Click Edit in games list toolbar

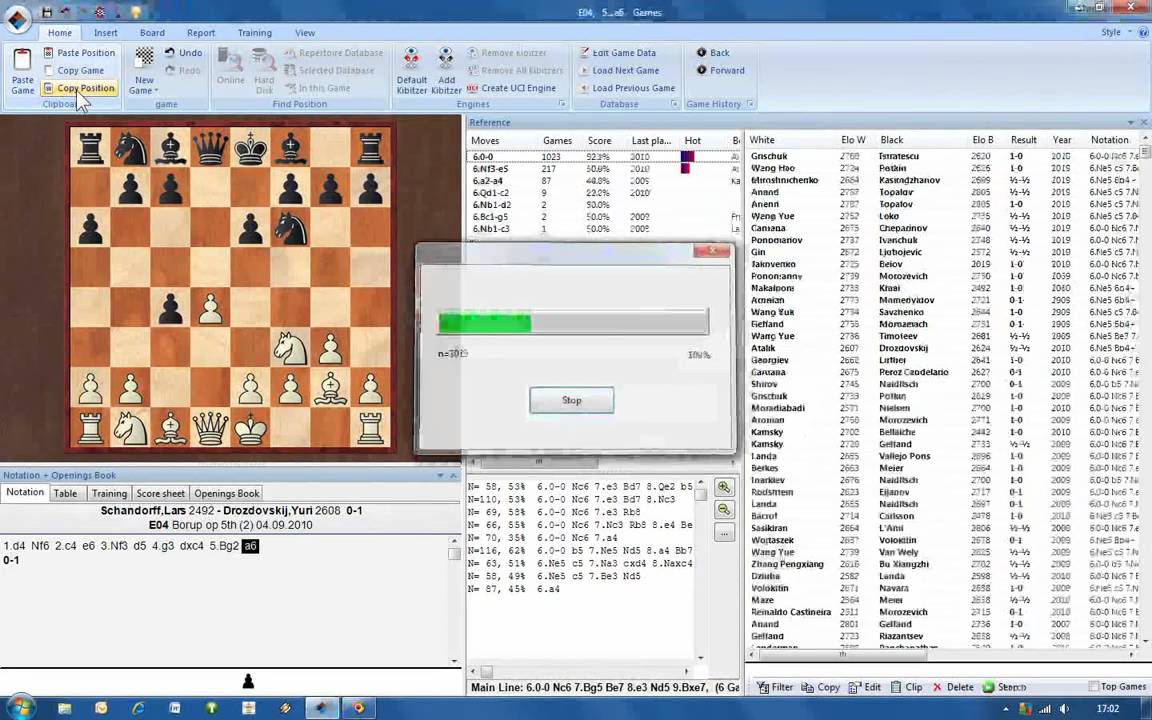click(x=865, y=688)
